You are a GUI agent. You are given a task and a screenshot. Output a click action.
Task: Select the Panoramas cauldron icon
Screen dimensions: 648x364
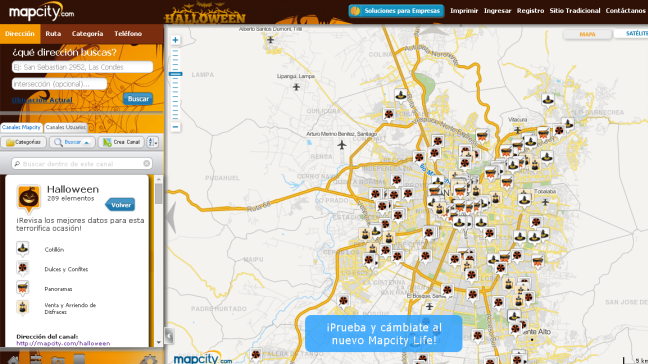tap(23, 288)
